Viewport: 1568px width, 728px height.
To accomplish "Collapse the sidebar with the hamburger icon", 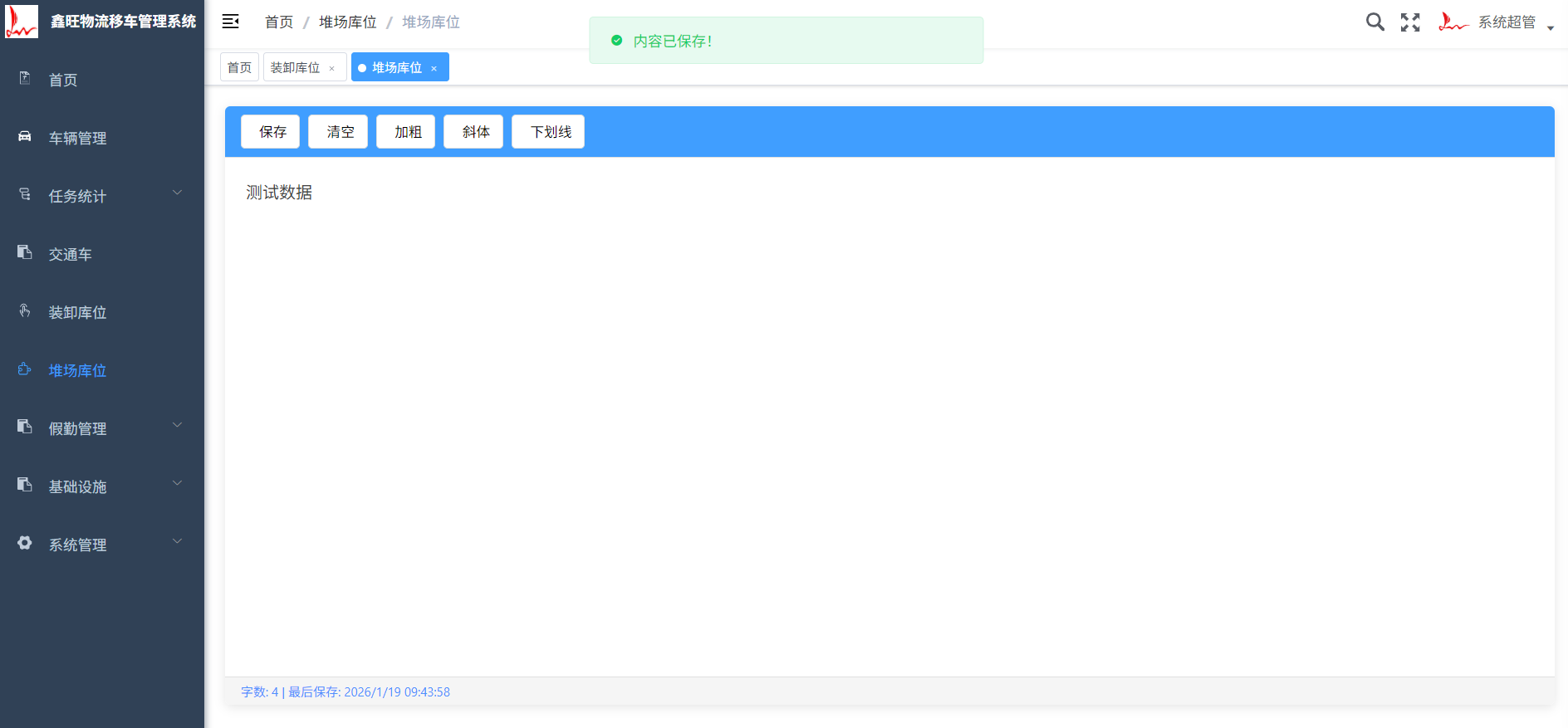I will tap(231, 22).
